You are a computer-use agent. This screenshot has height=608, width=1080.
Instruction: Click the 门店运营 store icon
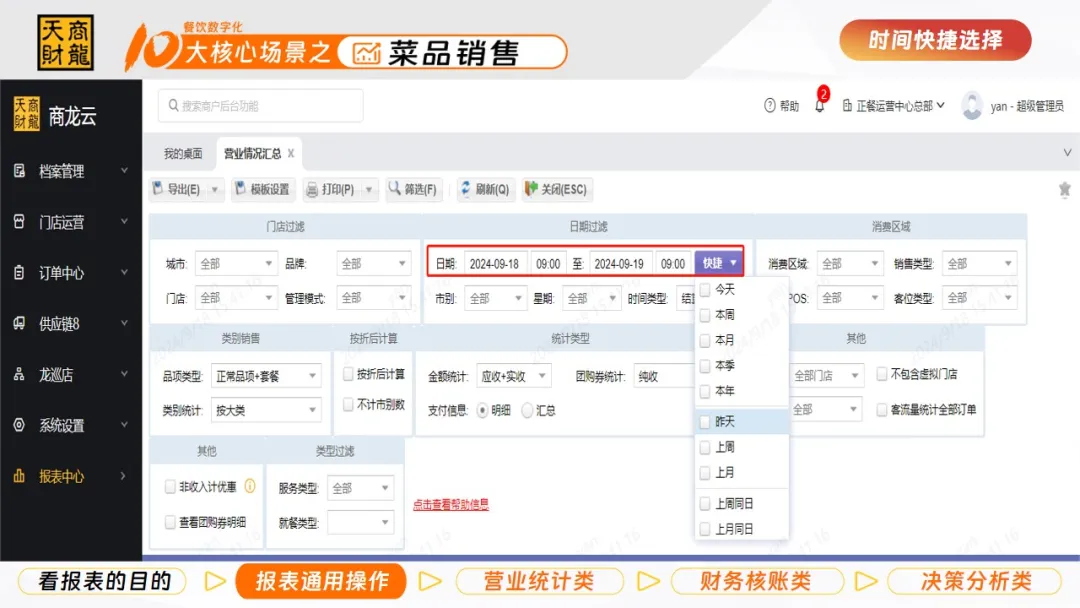click(19, 222)
